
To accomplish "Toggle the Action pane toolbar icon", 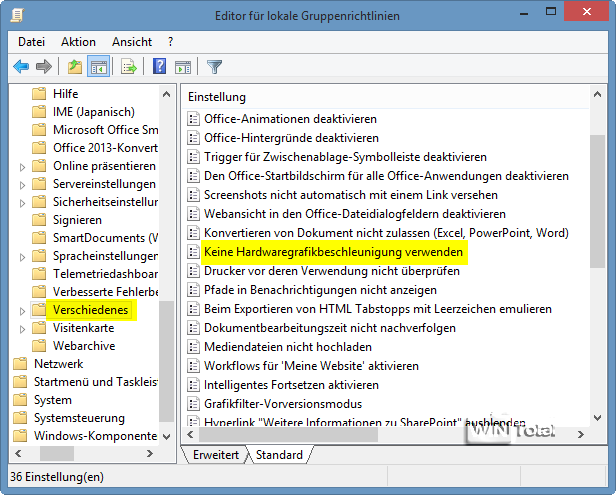I will [183, 67].
